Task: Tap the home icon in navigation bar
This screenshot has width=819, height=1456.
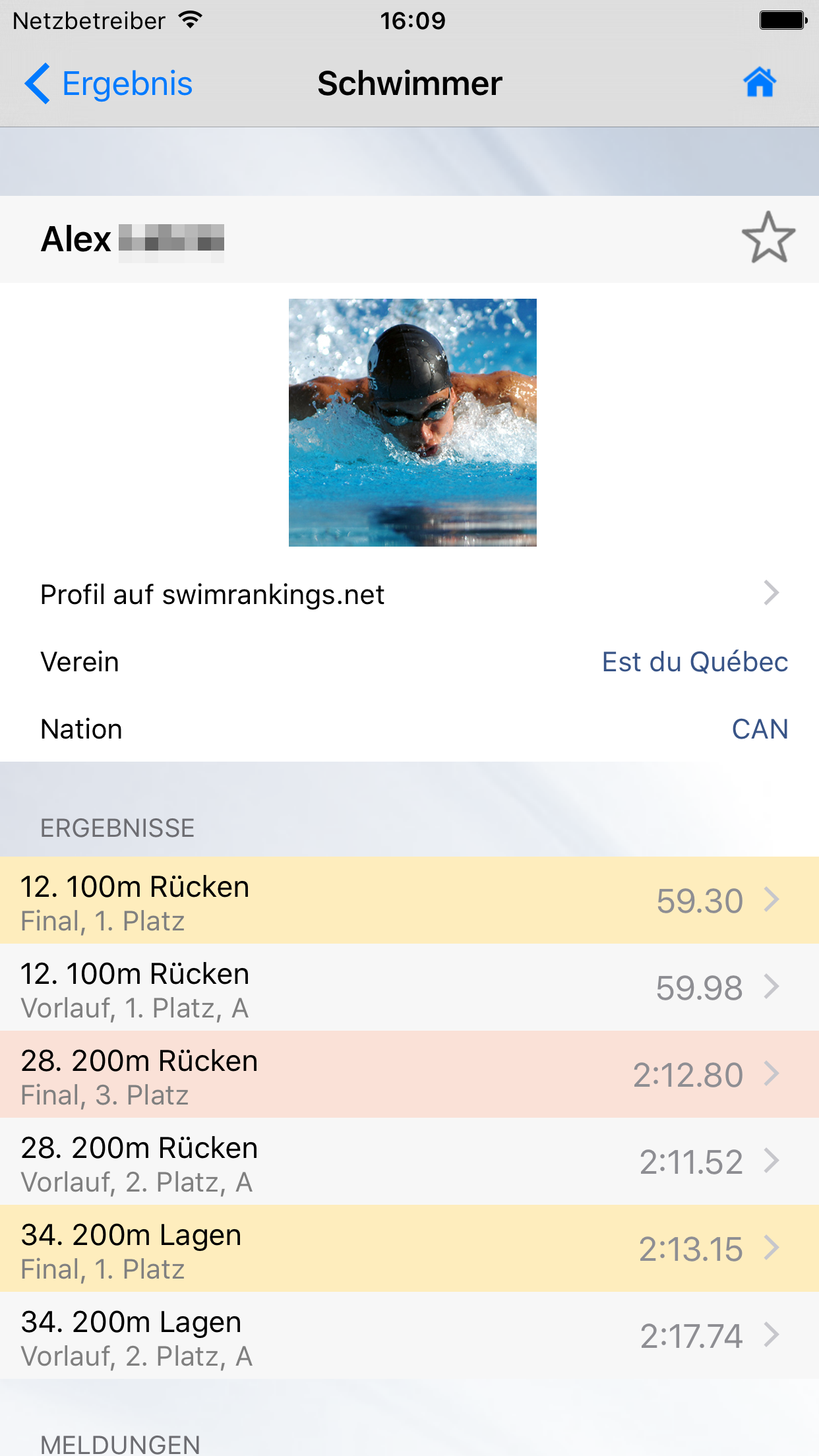Action: (x=760, y=83)
